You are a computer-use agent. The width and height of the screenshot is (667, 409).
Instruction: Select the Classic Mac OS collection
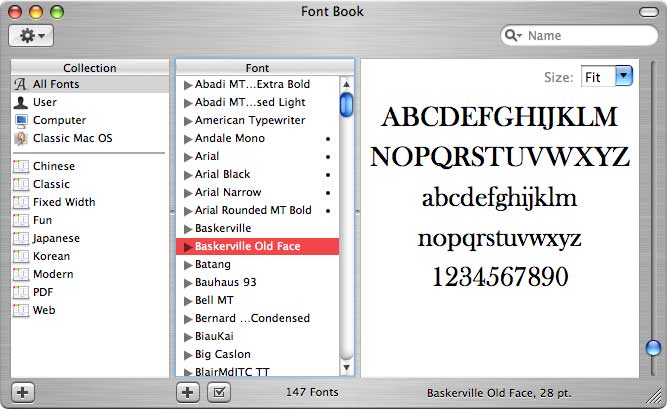(72, 138)
